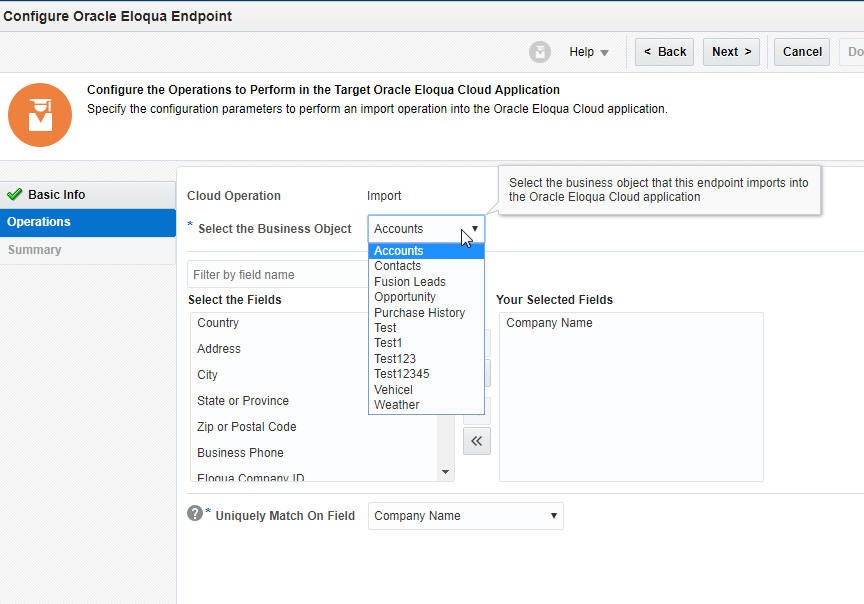Click the down scroll arrow in the fields list
Image resolution: width=864 pixels, height=604 pixels.
pos(446,472)
